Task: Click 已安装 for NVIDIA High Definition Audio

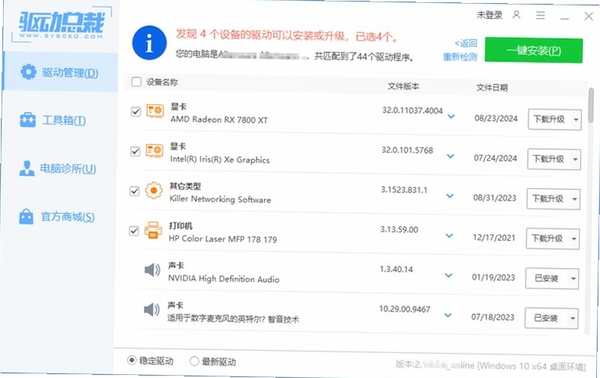Action: coord(546,279)
